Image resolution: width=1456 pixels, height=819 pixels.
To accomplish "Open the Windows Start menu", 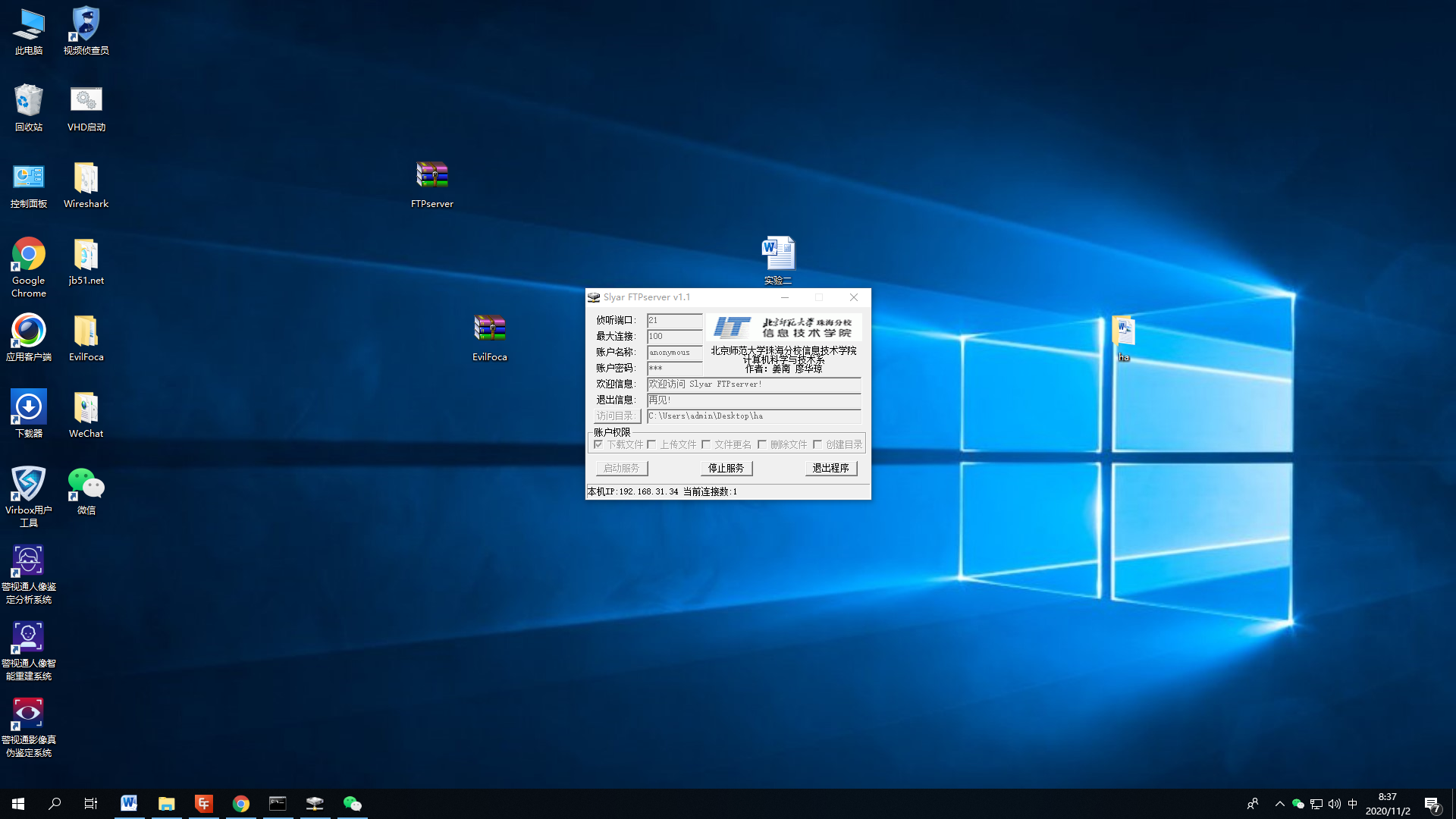I will pyautogui.click(x=18, y=803).
